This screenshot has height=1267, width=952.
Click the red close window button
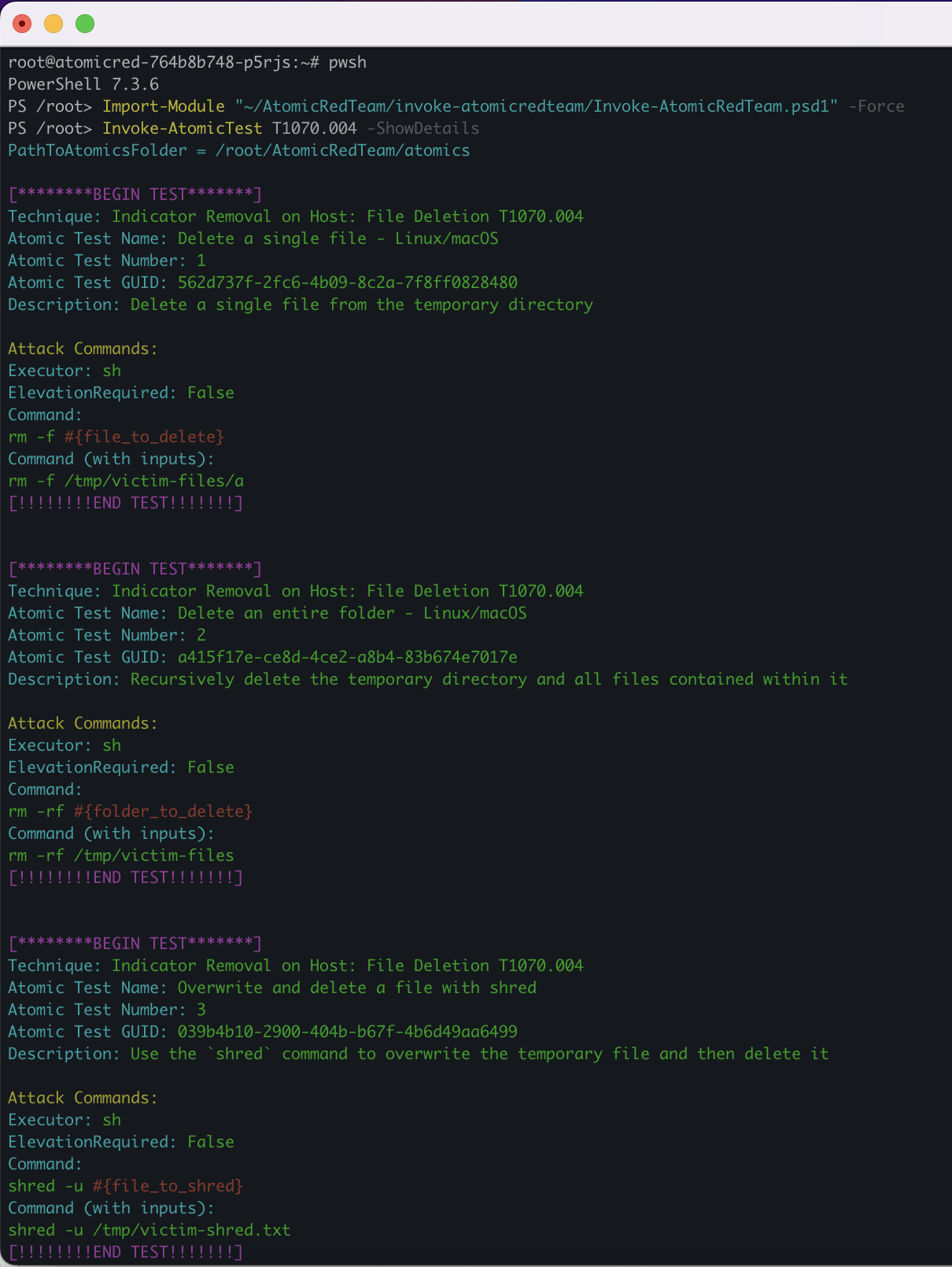[x=22, y=24]
